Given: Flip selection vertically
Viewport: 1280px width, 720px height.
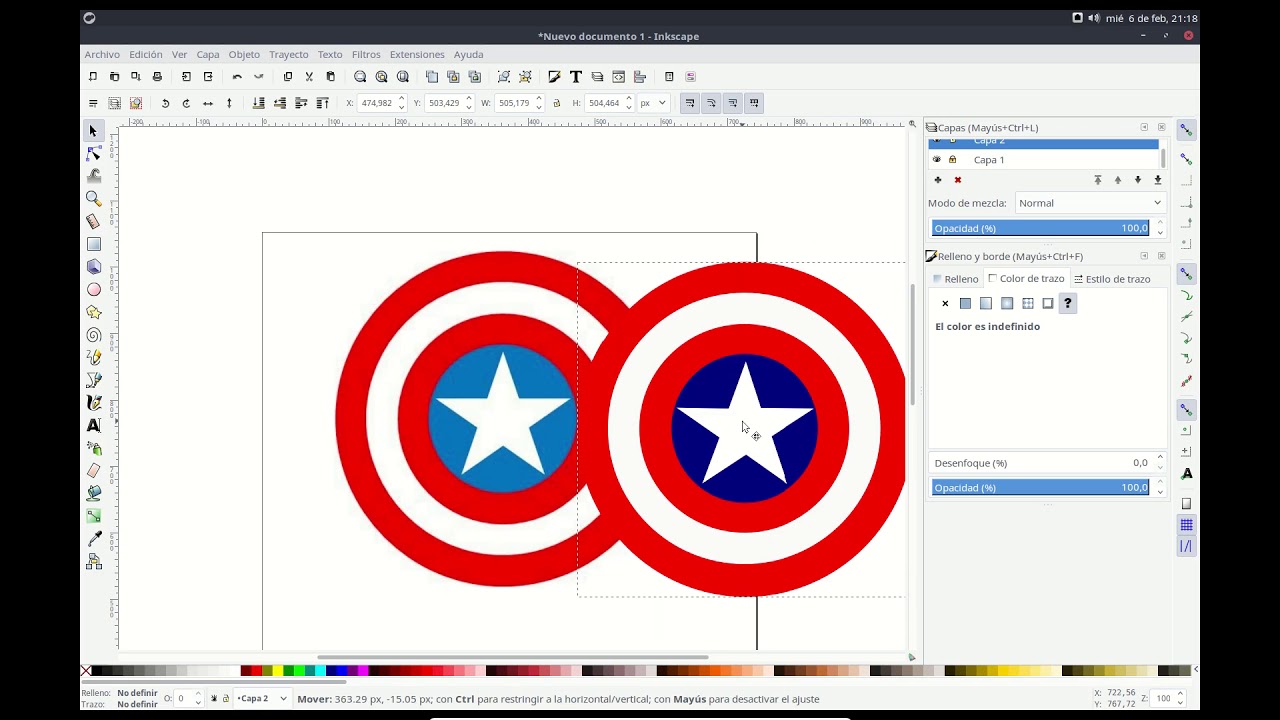Looking at the screenshot, I should click(x=229, y=103).
